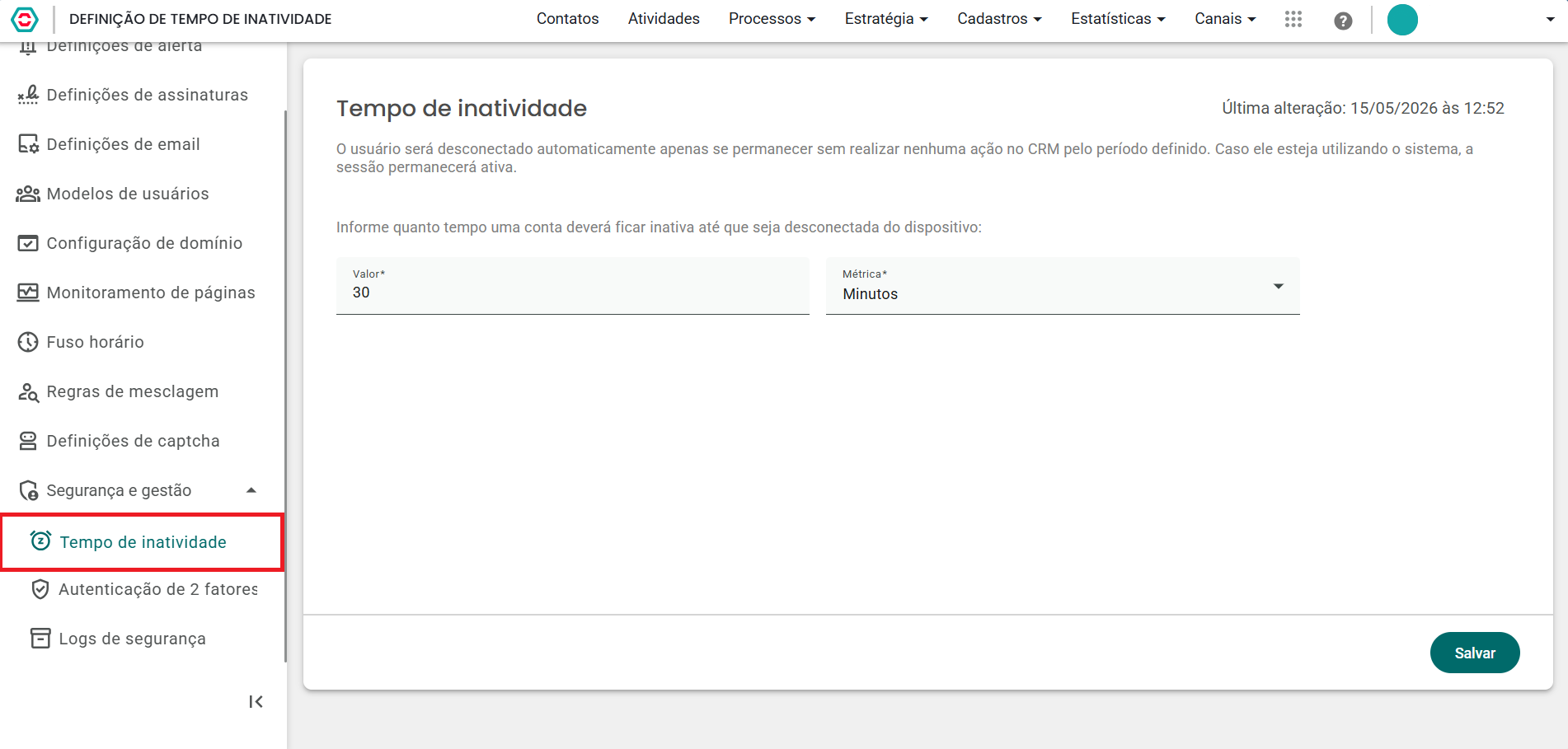This screenshot has width=1568, height=749.
Task: Click the Tempo de inatividade alarm icon
Action: (40, 541)
